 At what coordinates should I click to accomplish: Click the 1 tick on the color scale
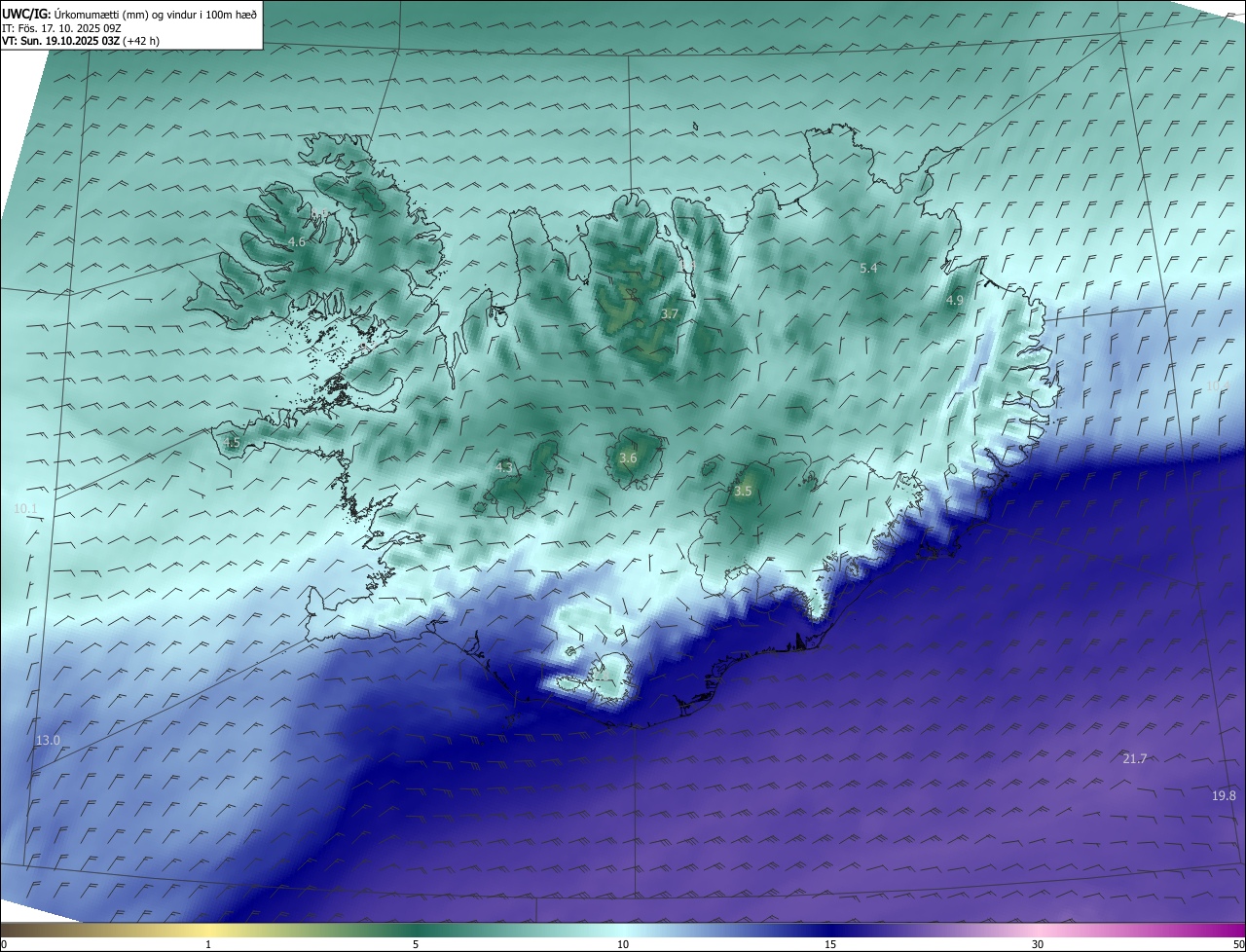pyautogui.click(x=208, y=944)
